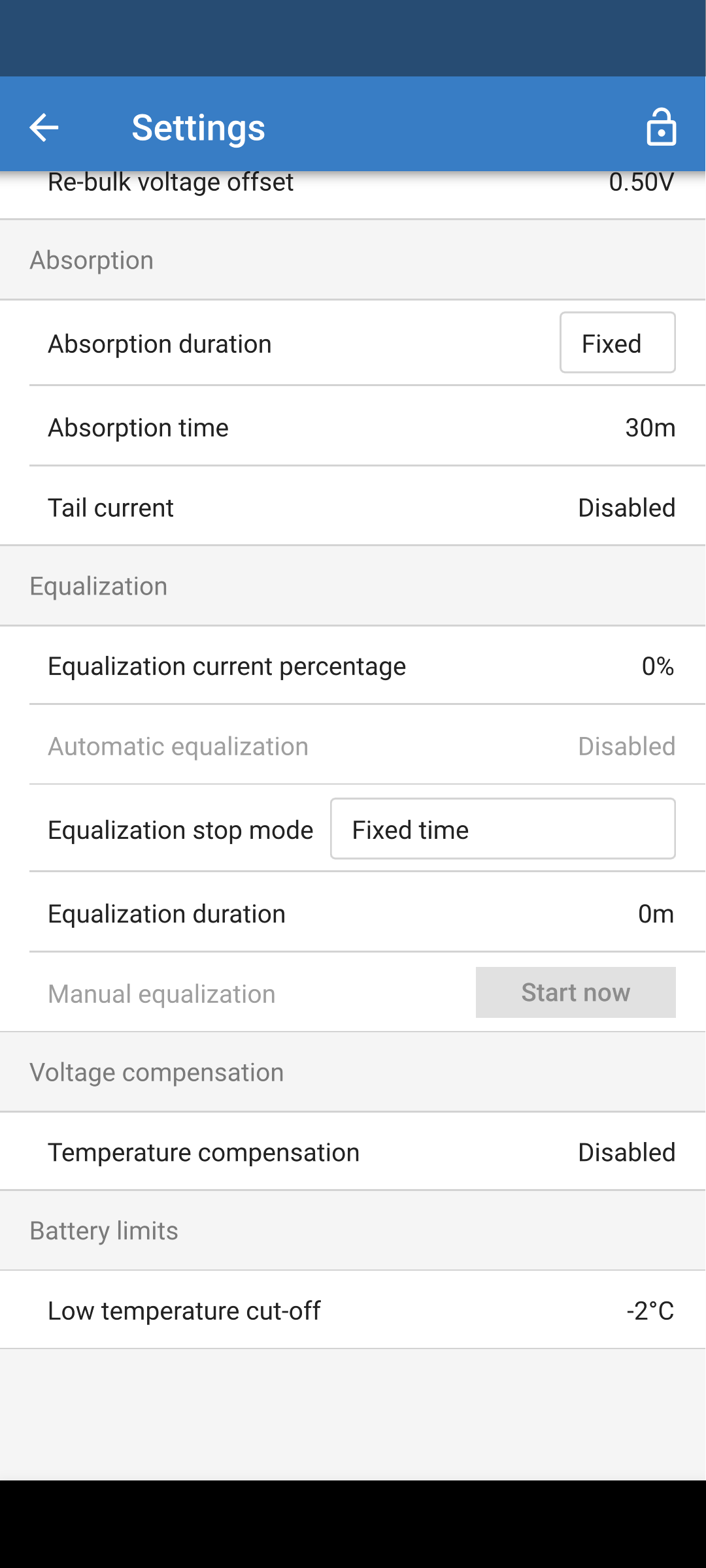Change the Equalization duration value
Viewport: 706px width, 1568px height.
(655, 914)
